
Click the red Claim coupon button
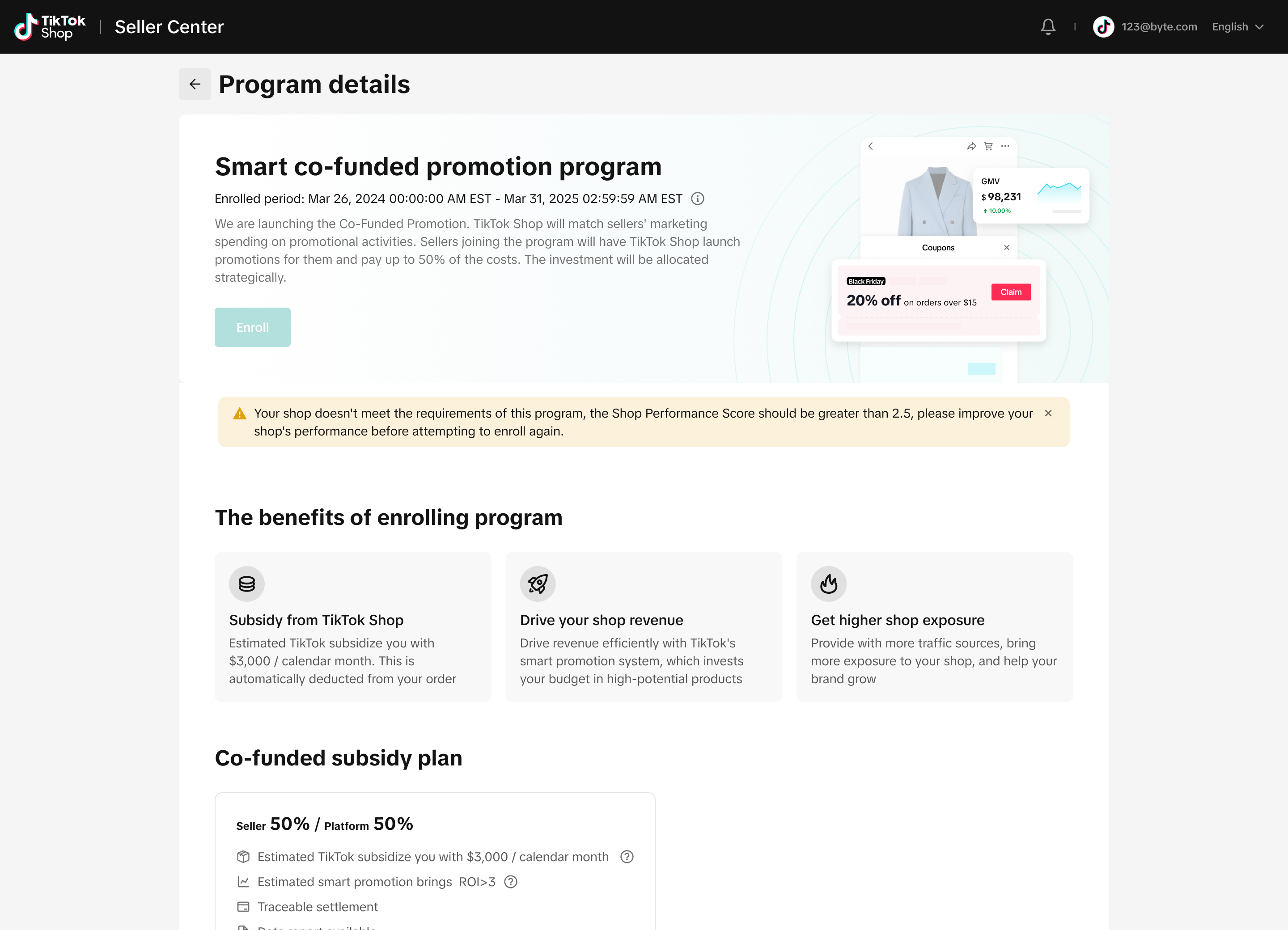coord(1011,292)
